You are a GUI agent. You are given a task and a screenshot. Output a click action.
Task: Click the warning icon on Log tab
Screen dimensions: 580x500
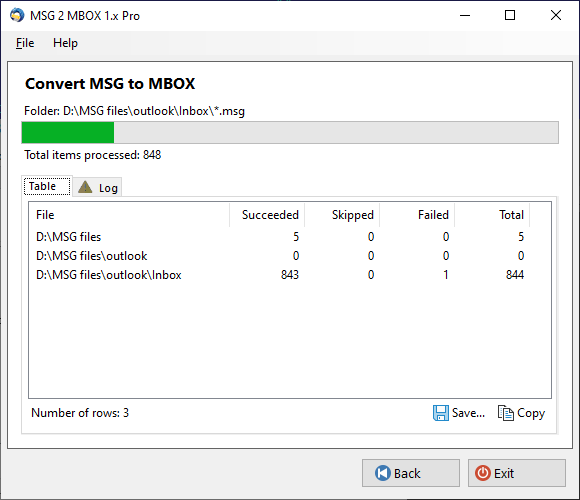[x=85, y=187]
